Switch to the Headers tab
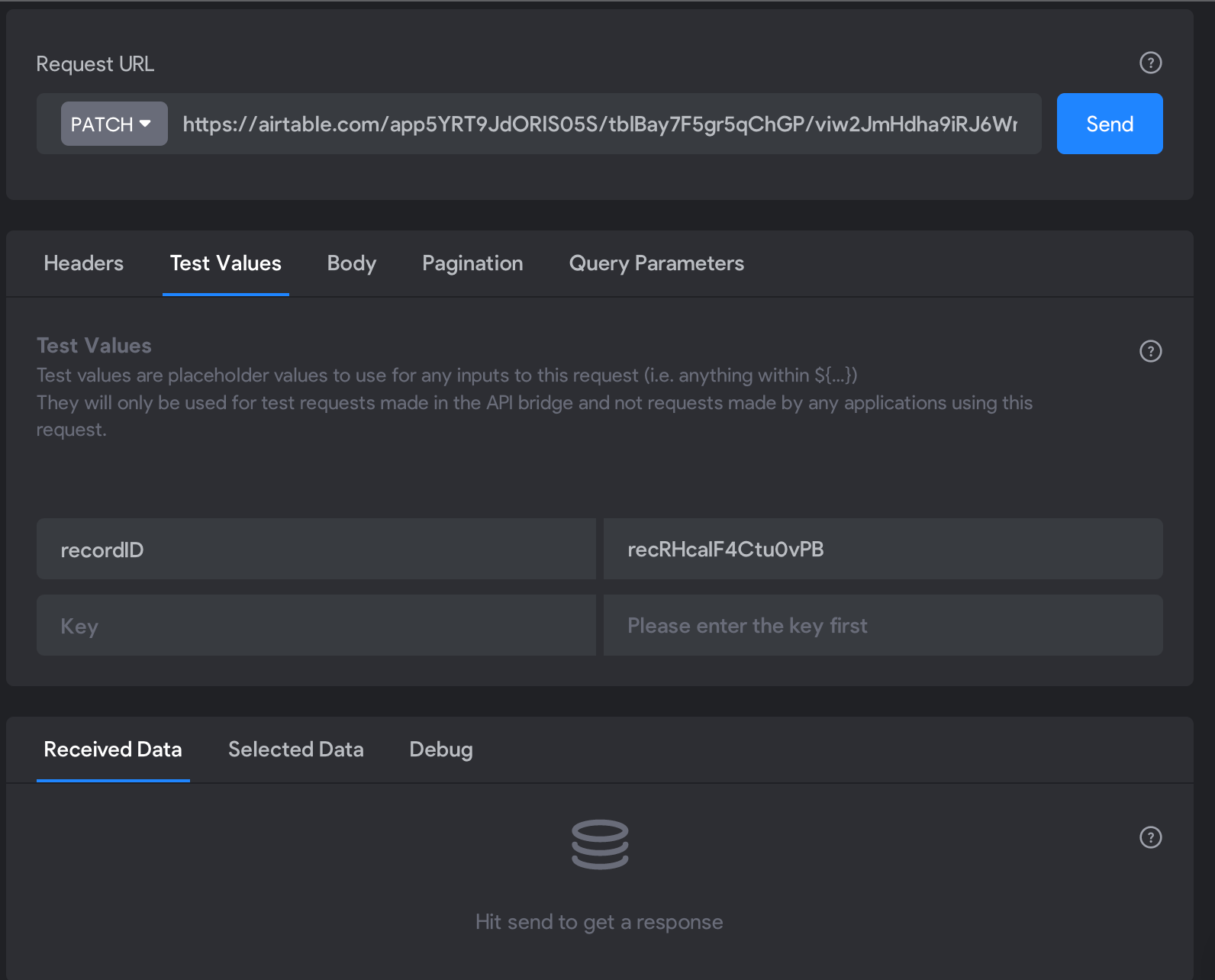This screenshot has width=1215, height=980. [x=84, y=263]
